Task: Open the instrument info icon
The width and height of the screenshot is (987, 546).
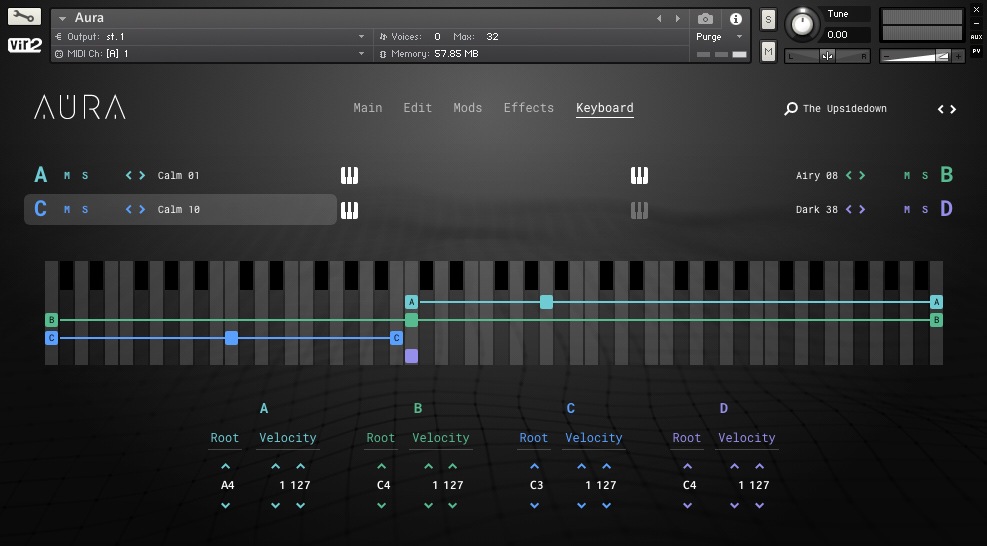Action: [736, 19]
